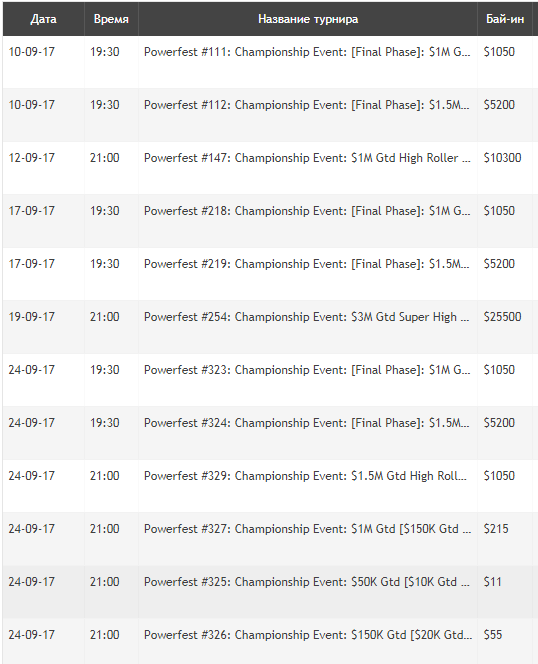Click the Бай-ин column header

[x=505, y=19]
